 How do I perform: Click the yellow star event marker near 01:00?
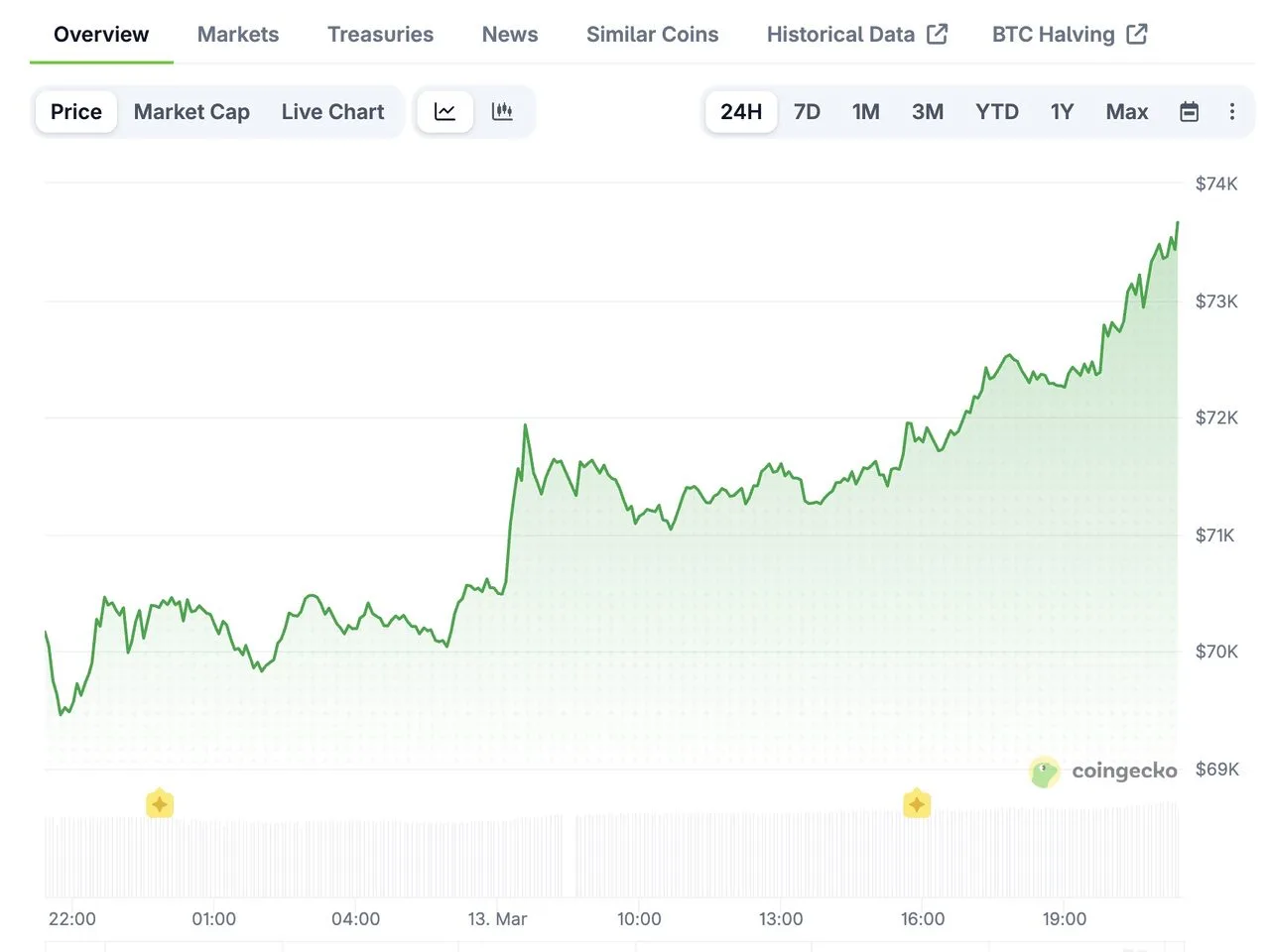[160, 803]
